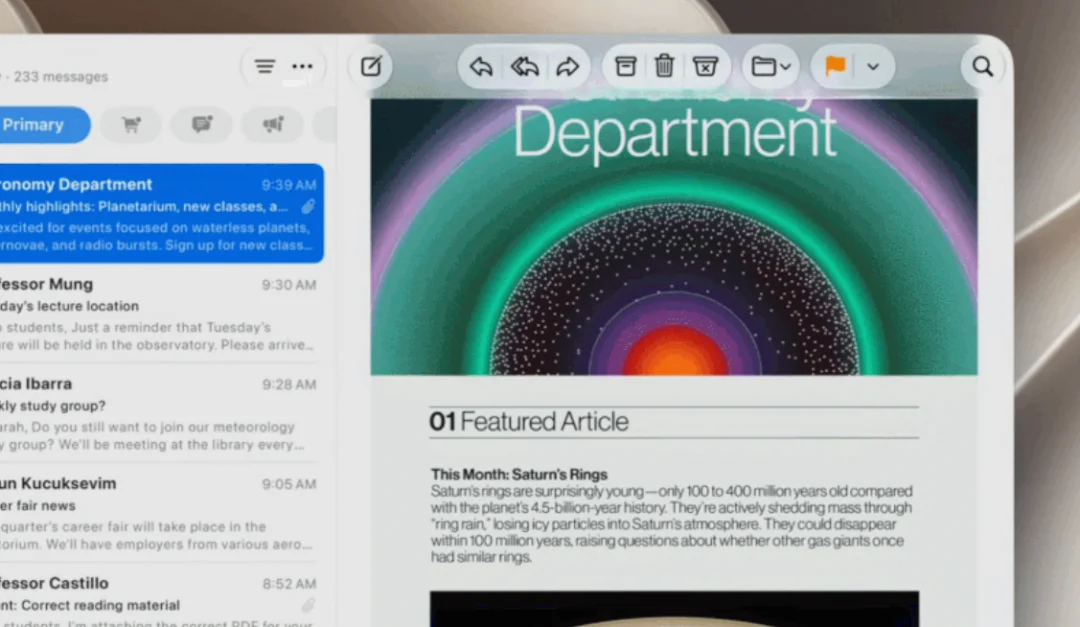Screen dimensions: 1080x627
Task: Toggle the message list filter
Action: [264, 66]
